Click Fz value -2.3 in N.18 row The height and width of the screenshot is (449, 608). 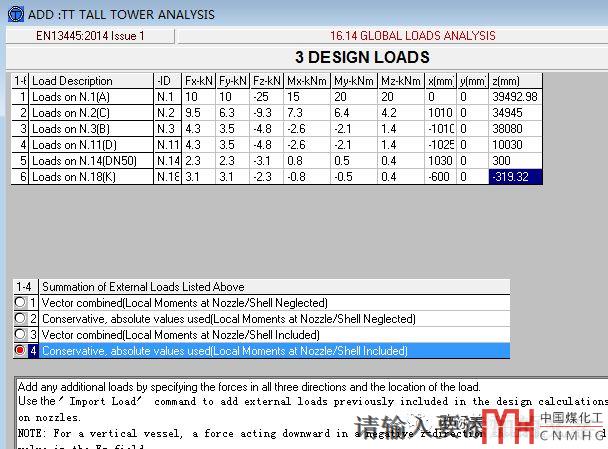coord(267,177)
